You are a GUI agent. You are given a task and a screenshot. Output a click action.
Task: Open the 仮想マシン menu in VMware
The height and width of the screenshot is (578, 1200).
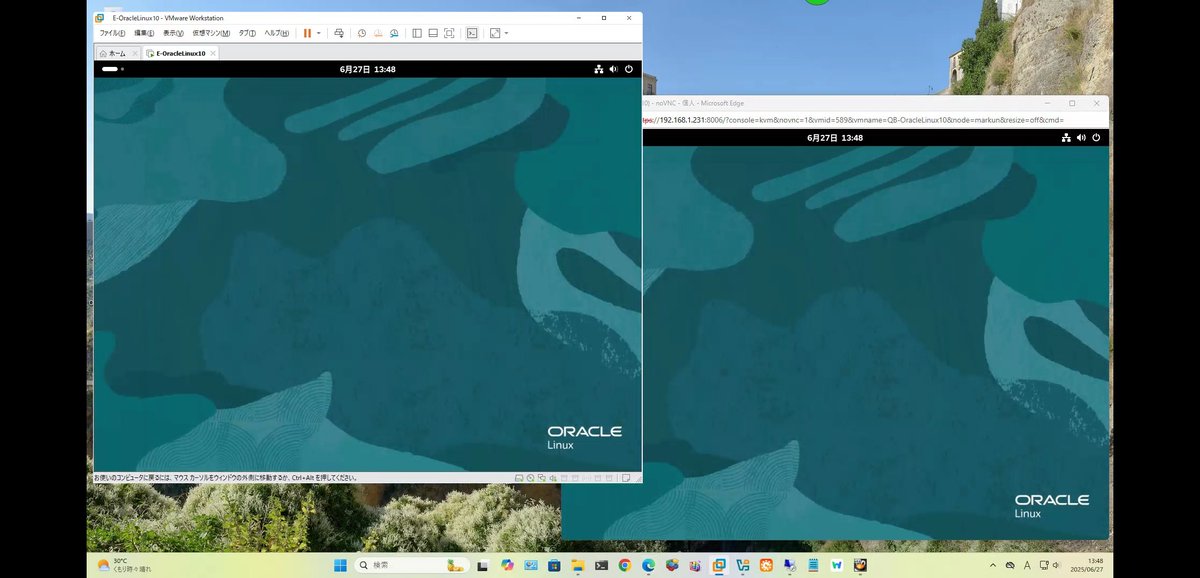(211, 33)
